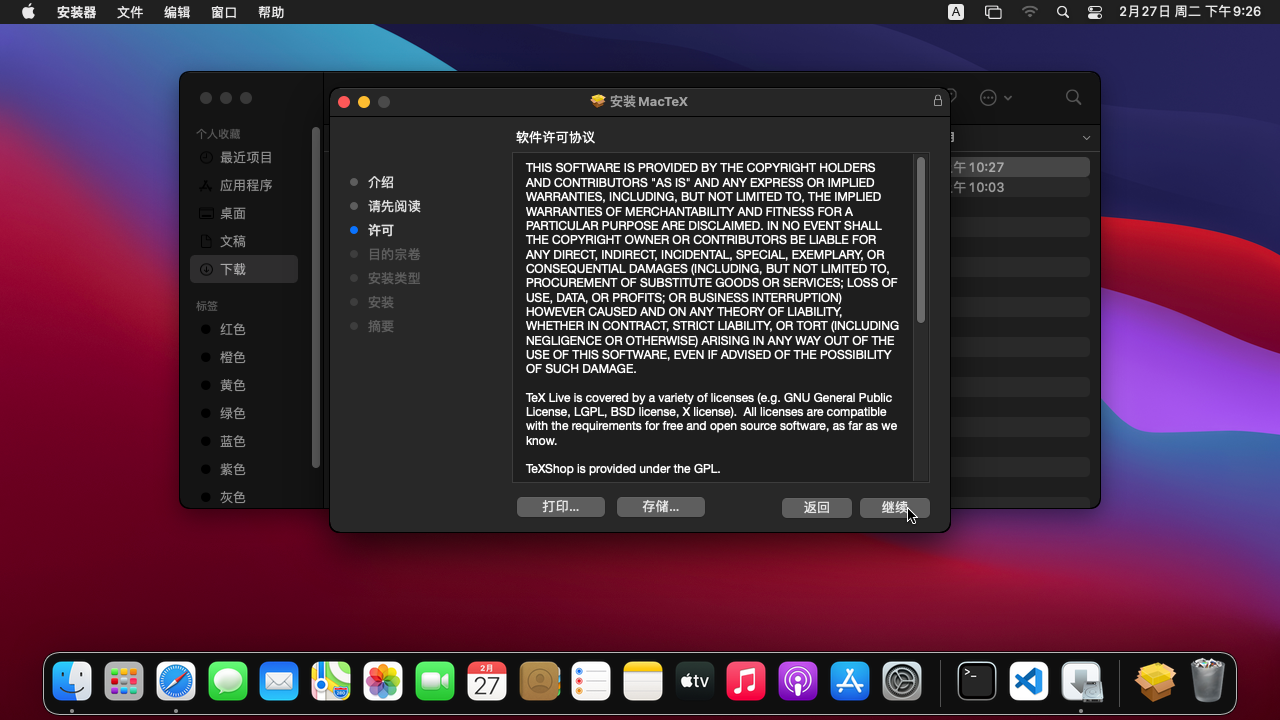
Task: Open Terminal from the Dock
Action: [977, 681]
